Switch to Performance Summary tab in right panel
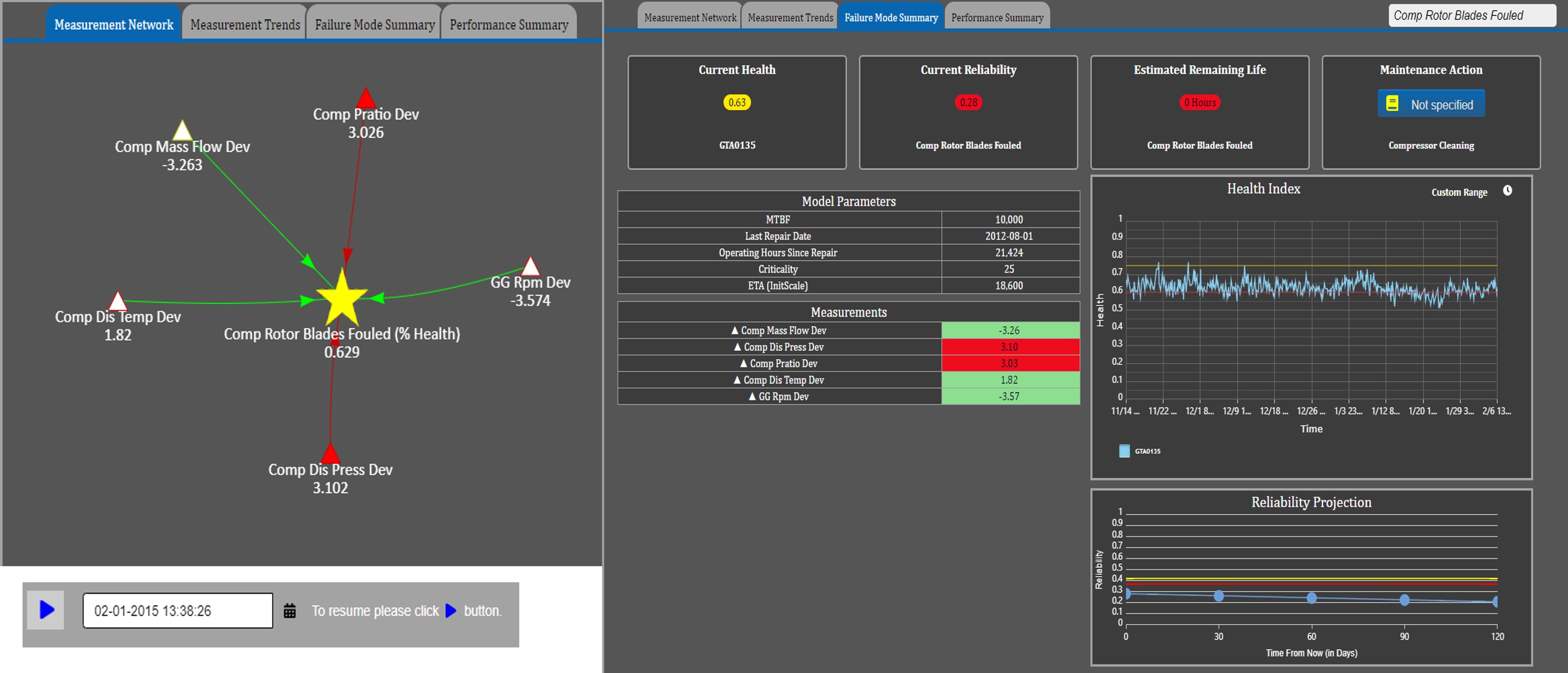 (x=997, y=18)
